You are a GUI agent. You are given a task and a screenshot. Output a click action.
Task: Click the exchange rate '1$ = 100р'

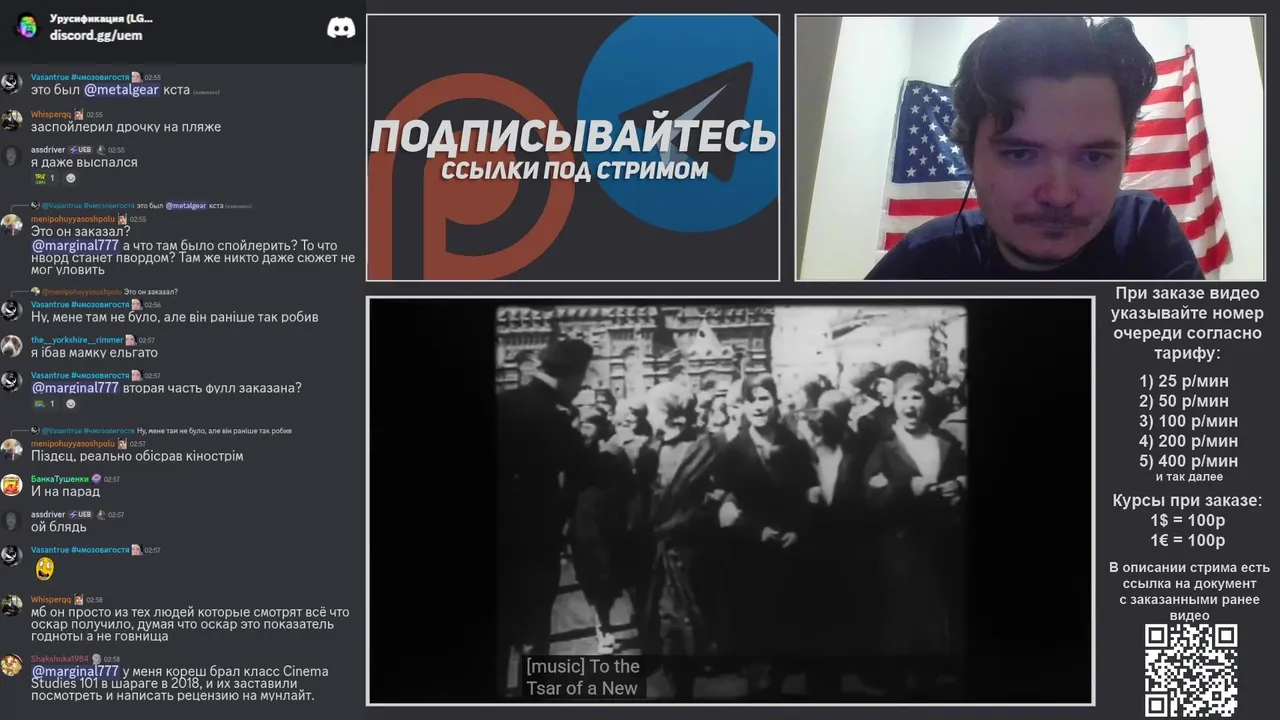1187,520
